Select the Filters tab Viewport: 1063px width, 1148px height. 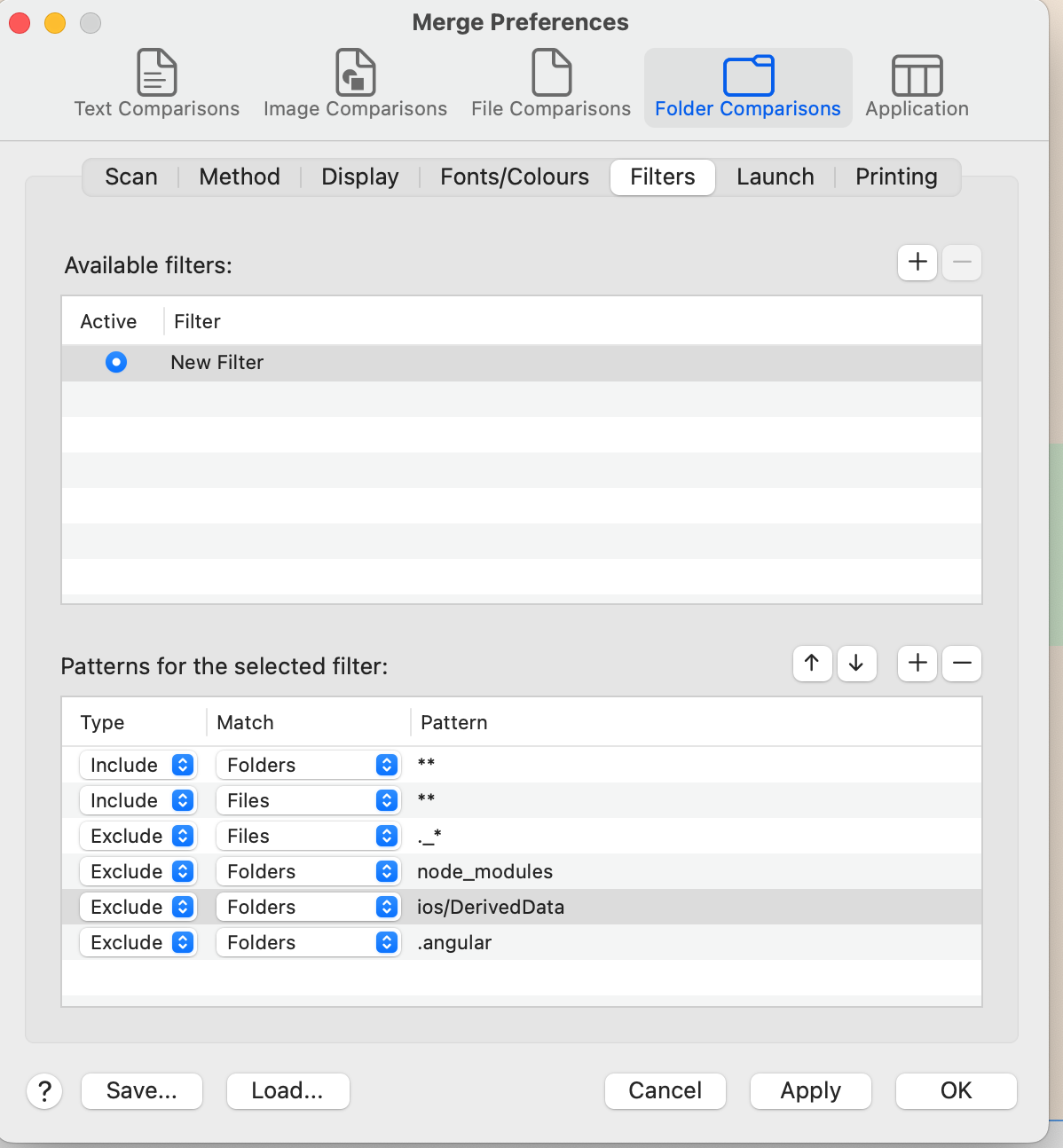(663, 177)
